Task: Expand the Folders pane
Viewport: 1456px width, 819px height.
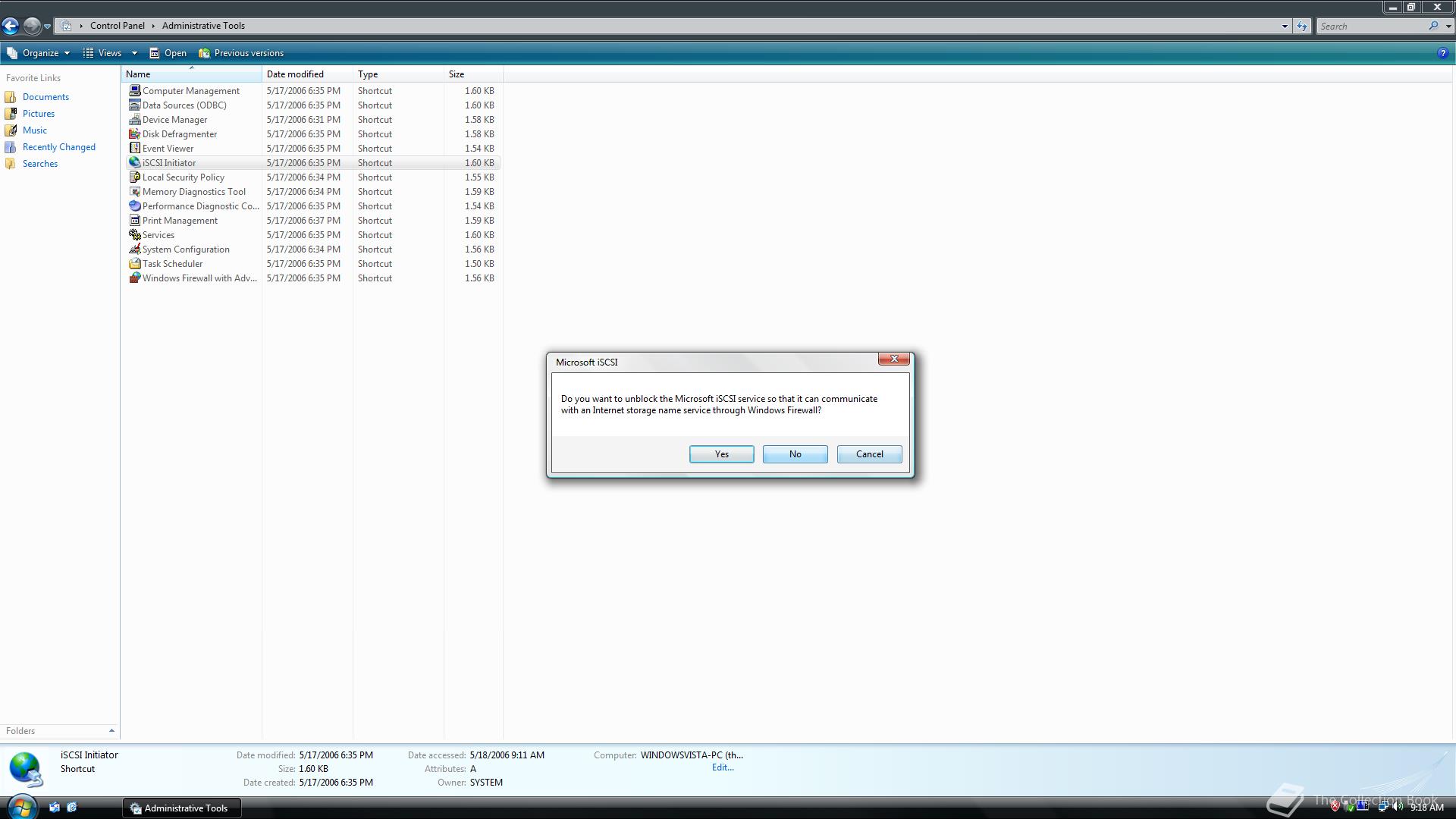Action: coord(59,731)
